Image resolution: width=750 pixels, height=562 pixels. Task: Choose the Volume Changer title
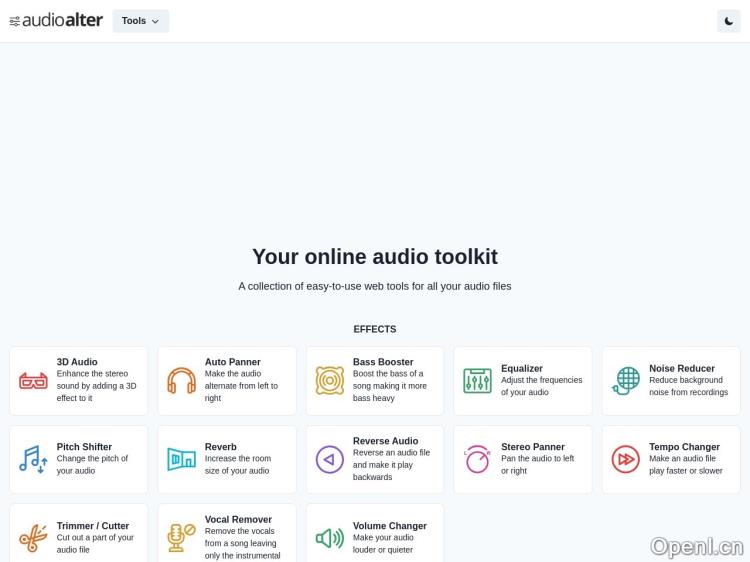(390, 526)
